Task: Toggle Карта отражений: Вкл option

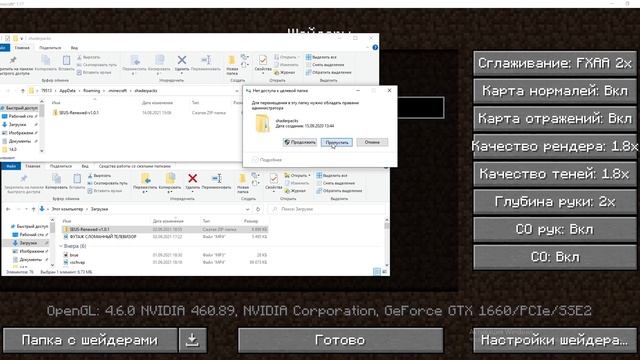Action: coord(555,118)
